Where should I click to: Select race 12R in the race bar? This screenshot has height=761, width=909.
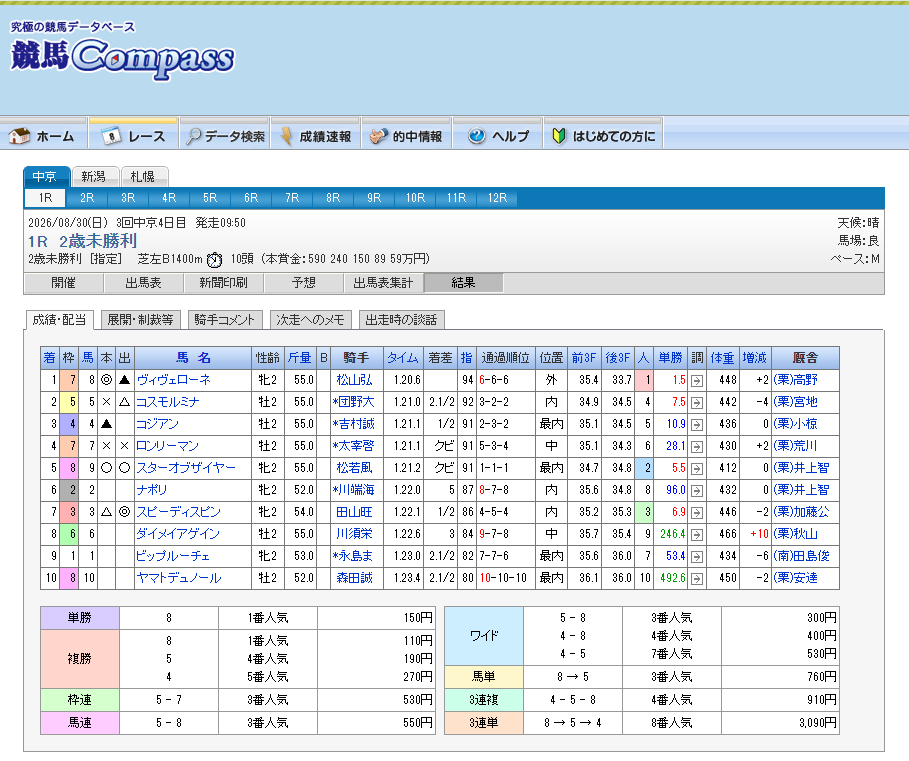497,198
